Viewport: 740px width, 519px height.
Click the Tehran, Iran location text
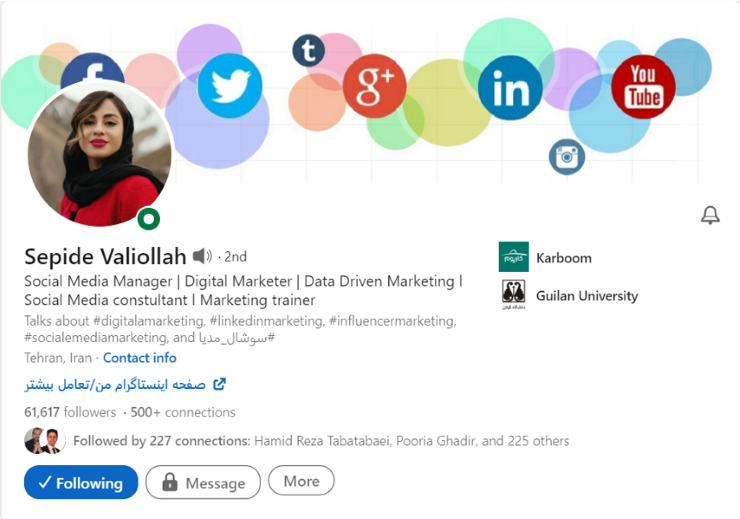coord(58,358)
